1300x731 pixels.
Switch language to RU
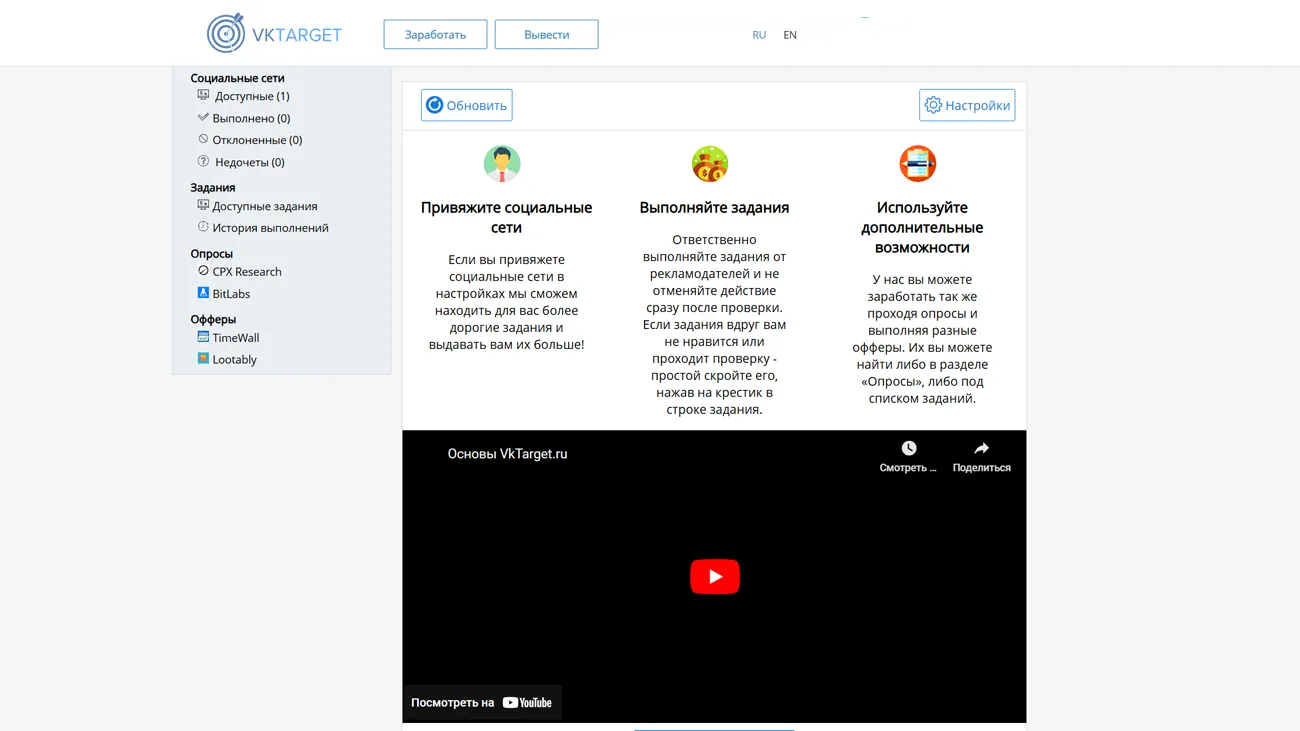tap(759, 35)
